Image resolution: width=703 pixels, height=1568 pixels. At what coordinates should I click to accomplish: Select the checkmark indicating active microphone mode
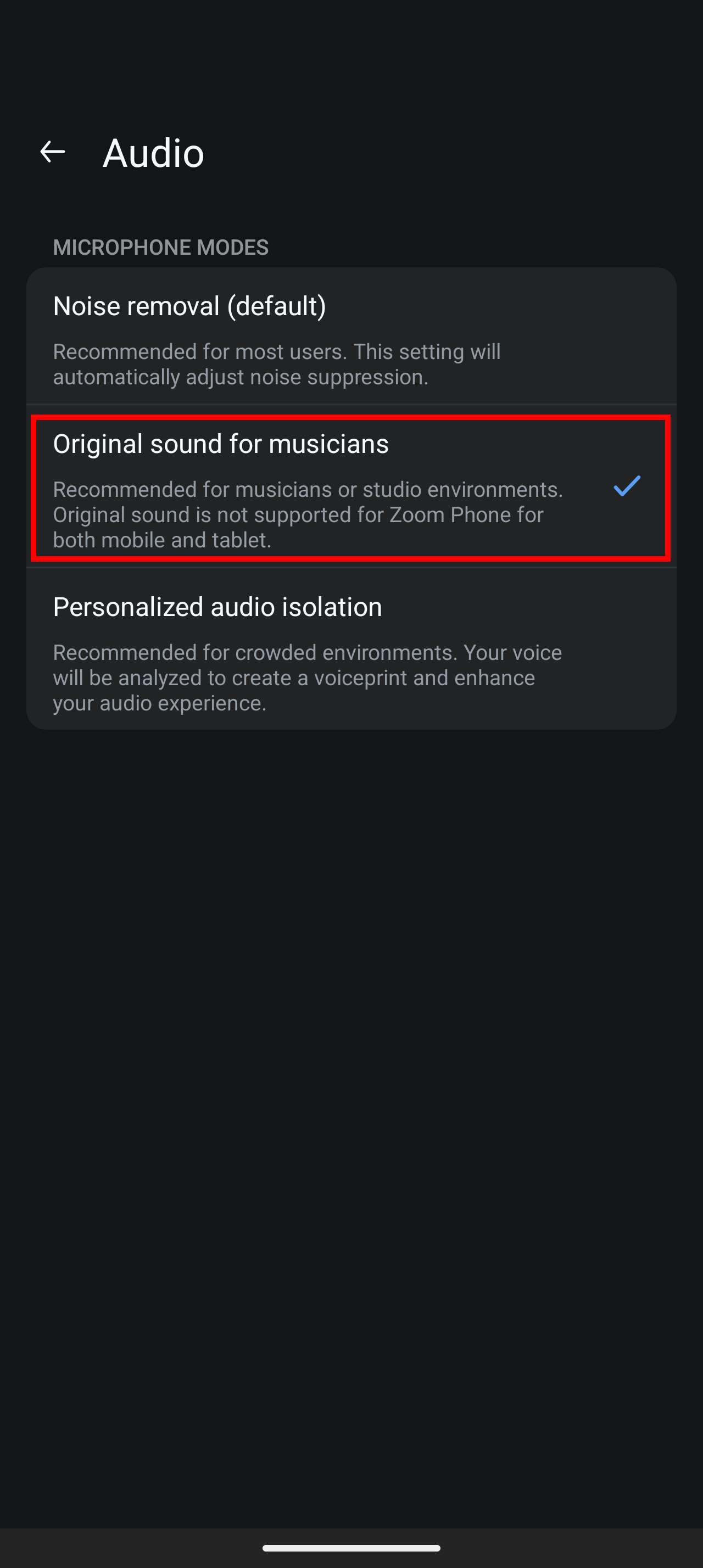click(x=626, y=488)
